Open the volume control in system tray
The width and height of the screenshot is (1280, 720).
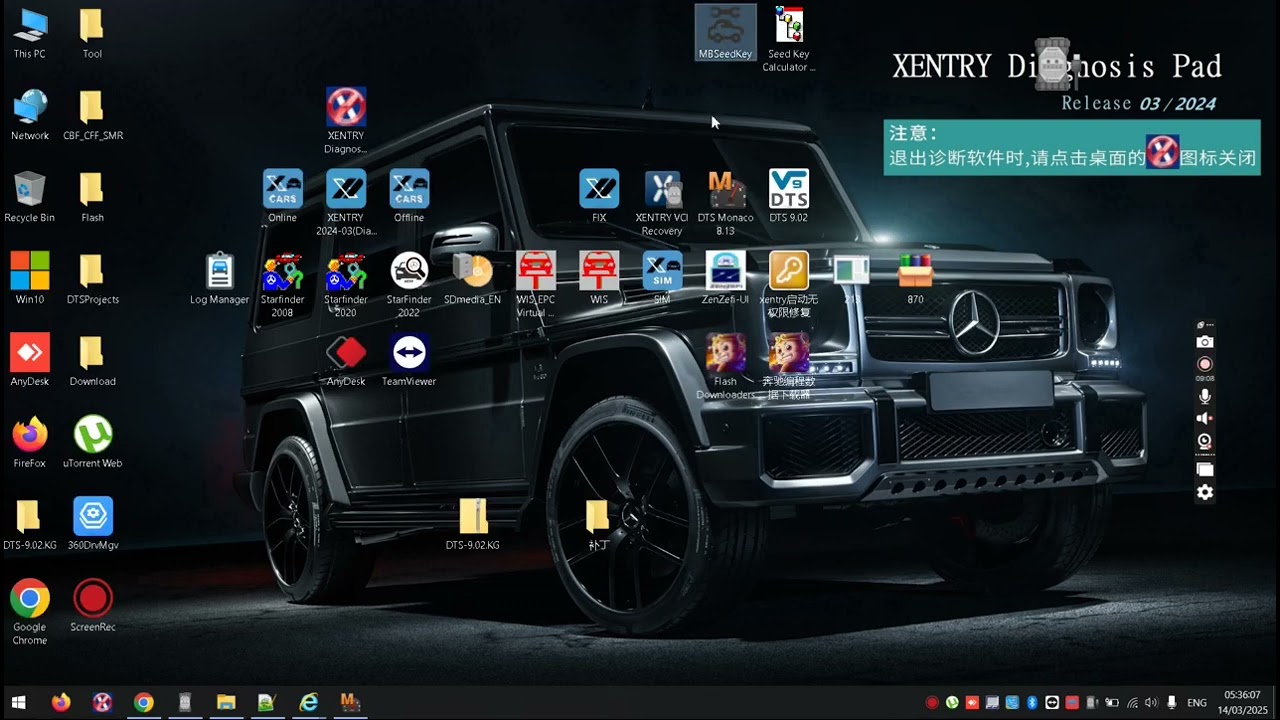1151,703
